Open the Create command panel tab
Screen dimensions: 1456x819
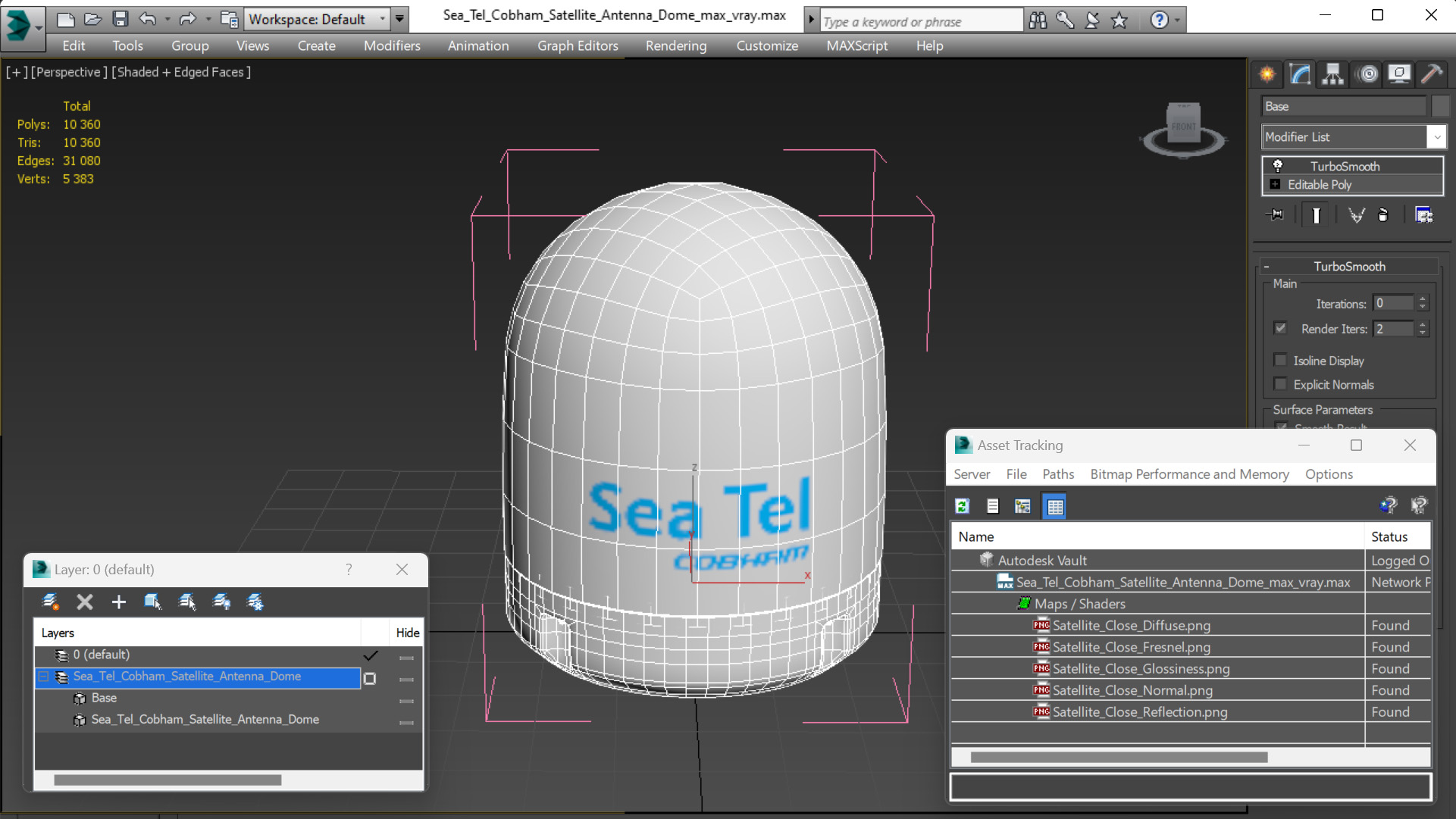1267,73
